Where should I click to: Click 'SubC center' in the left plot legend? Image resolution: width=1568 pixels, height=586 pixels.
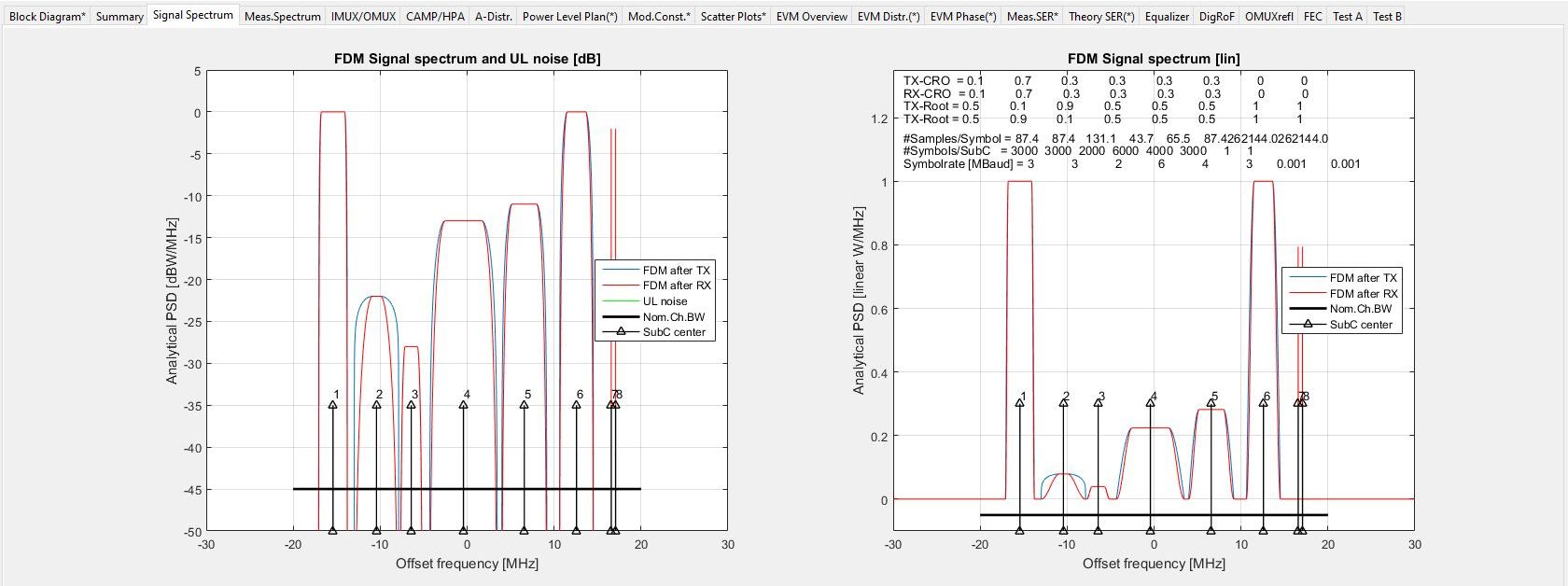[675, 332]
